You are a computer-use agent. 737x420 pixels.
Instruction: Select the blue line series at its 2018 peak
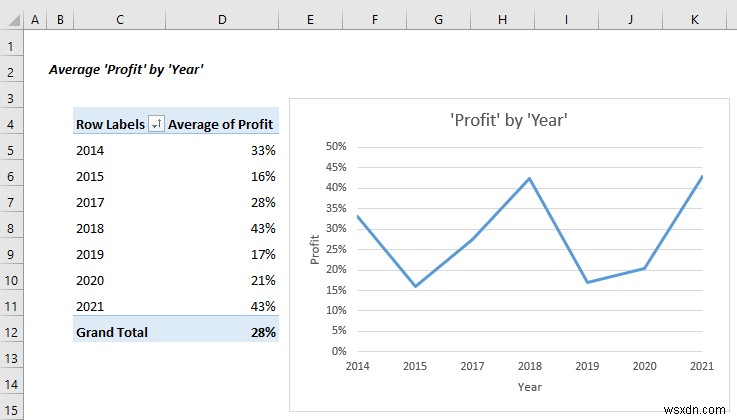point(529,179)
